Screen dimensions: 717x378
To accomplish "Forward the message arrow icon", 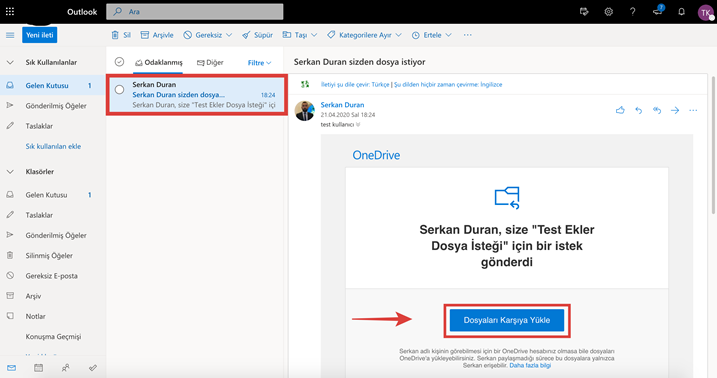I will pyautogui.click(x=675, y=110).
